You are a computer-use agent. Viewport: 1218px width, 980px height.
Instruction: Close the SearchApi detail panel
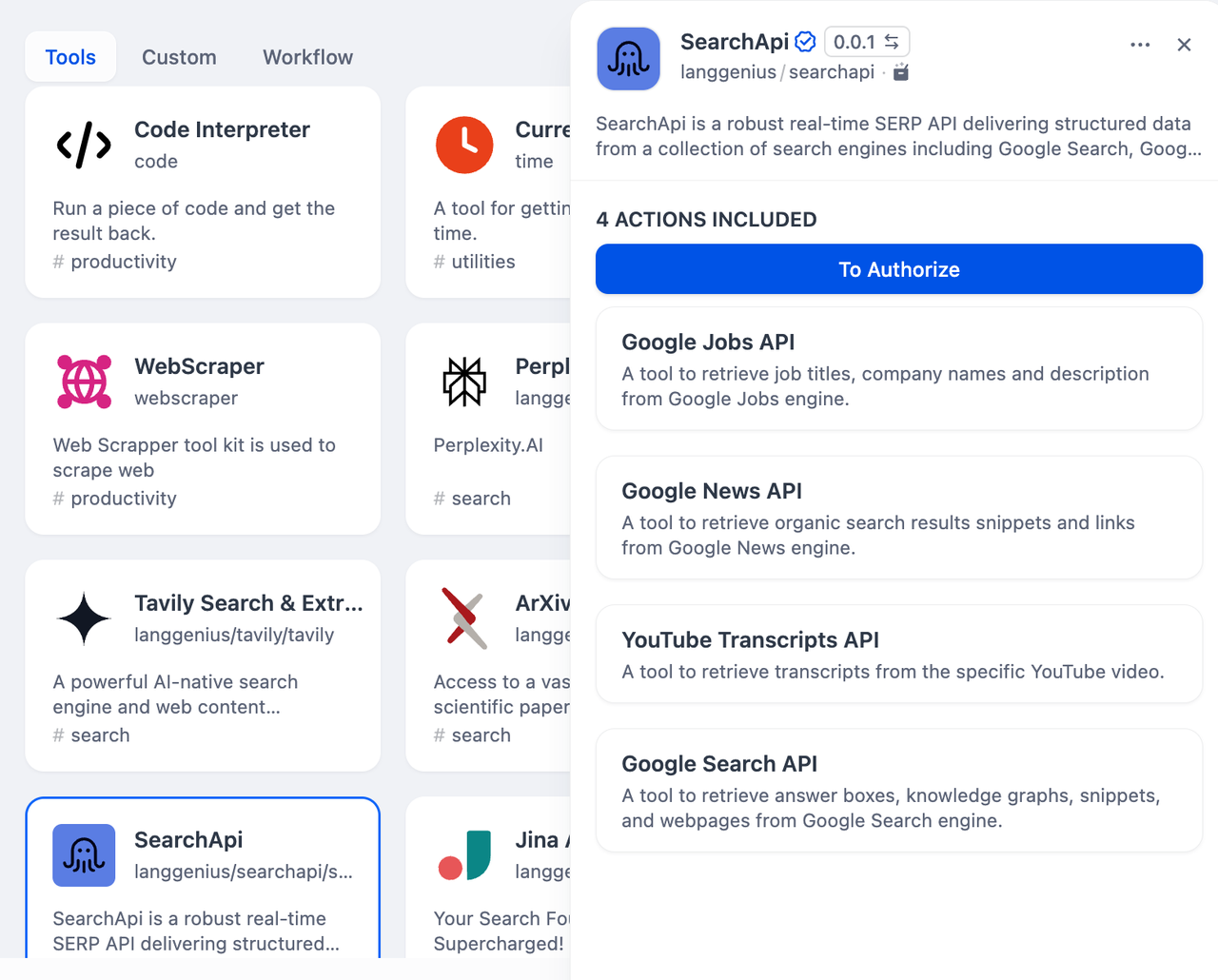pos(1184,45)
